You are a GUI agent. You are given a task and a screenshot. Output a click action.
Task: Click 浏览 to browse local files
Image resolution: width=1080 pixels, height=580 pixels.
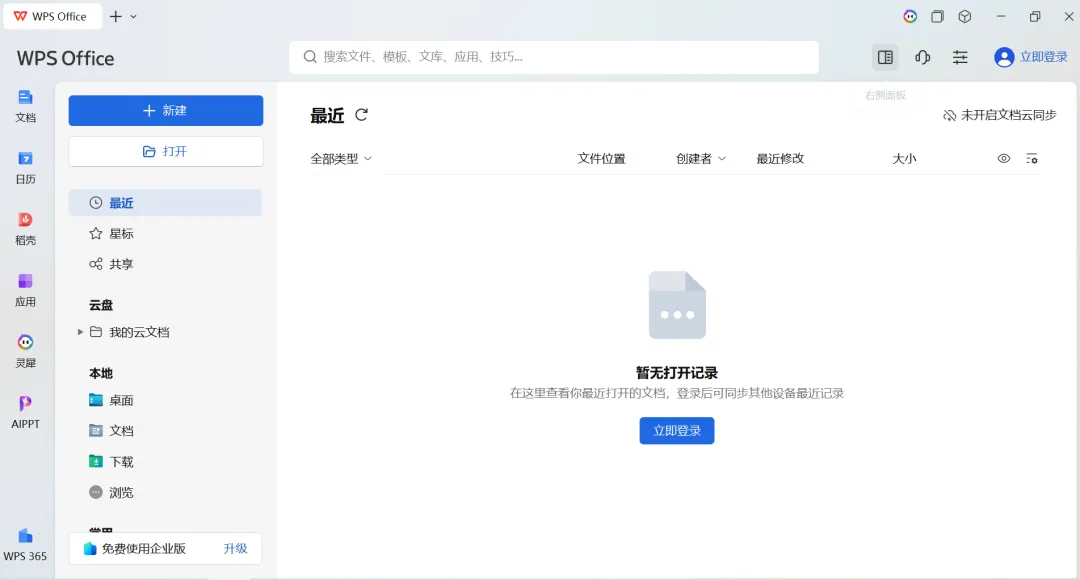(111, 492)
